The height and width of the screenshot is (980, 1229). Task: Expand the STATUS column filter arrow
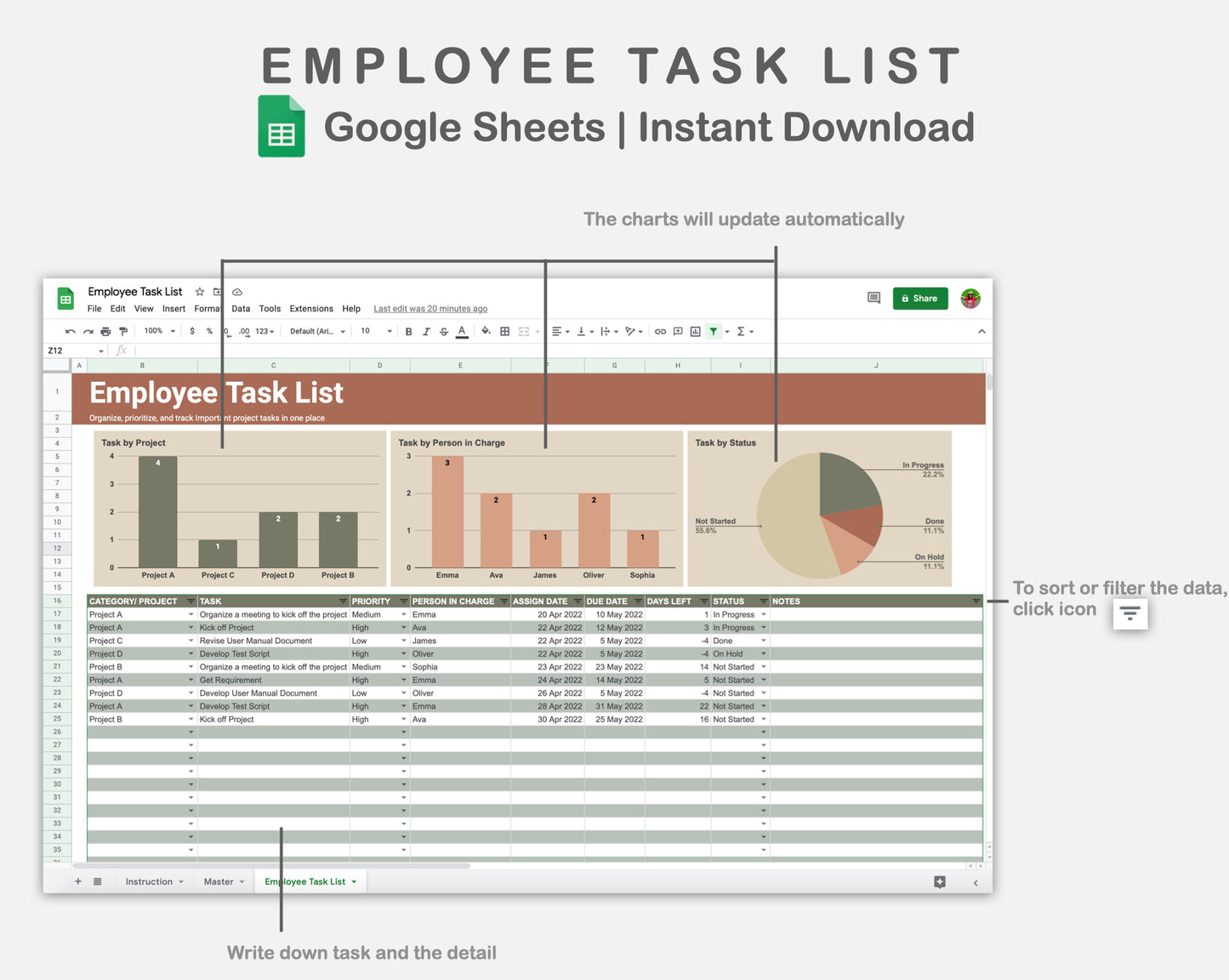(763, 601)
